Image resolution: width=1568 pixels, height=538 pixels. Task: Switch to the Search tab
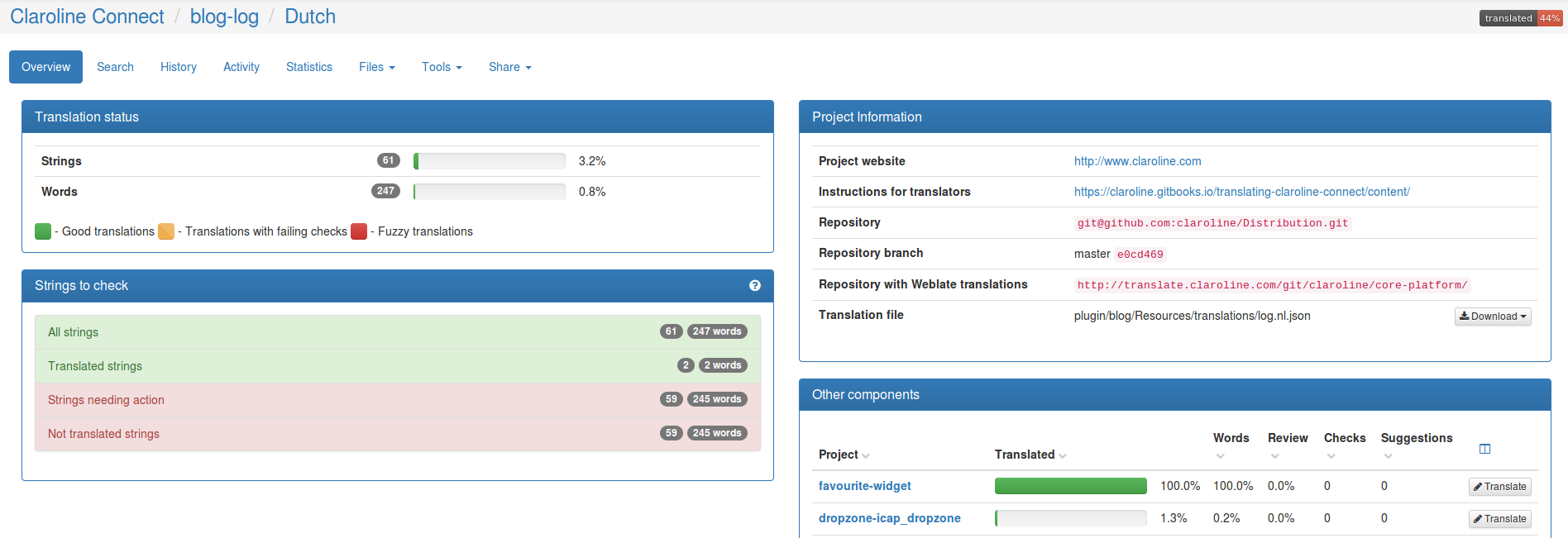pos(115,67)
